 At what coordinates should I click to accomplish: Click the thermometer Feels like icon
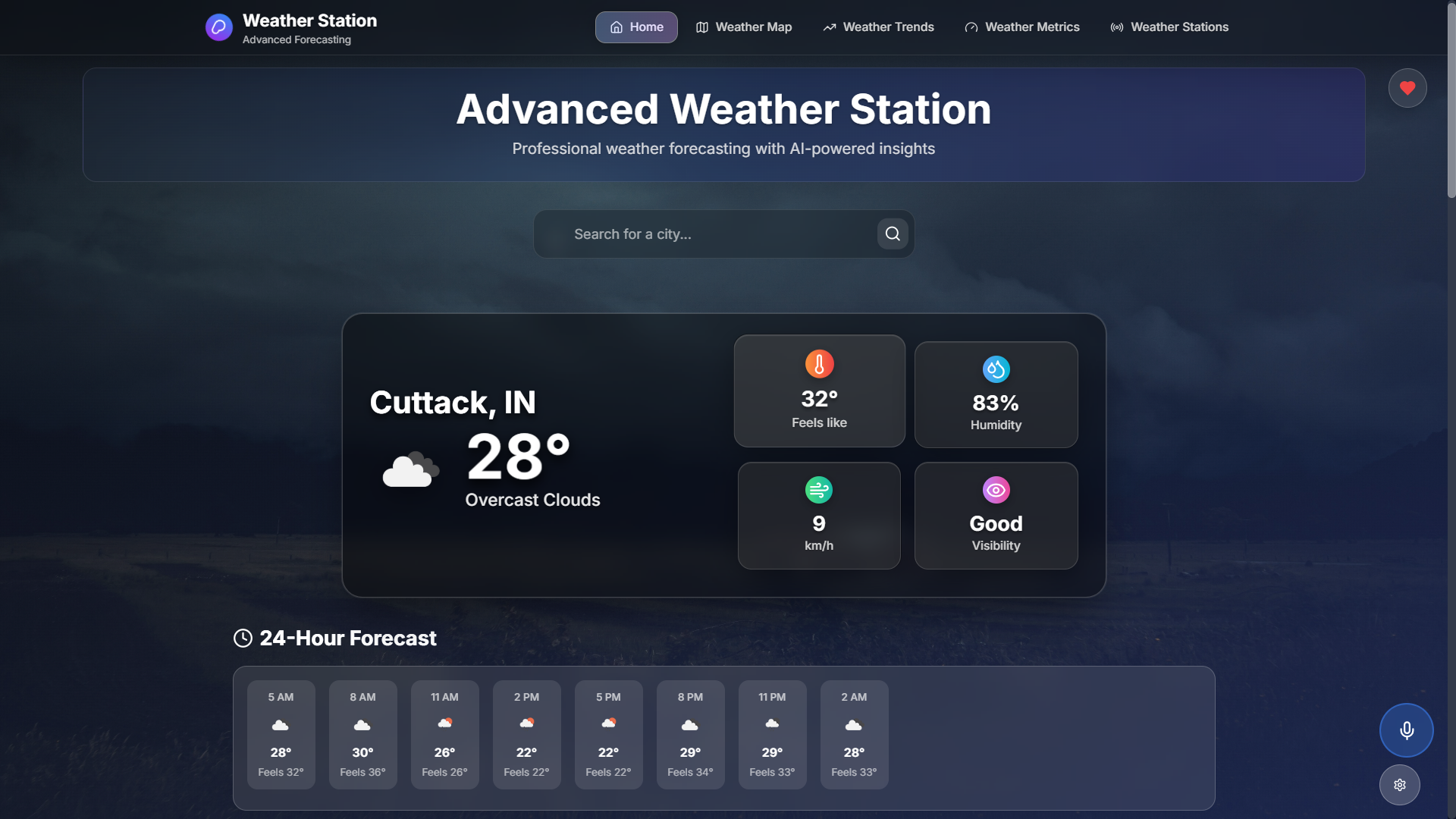coord(818,363)
